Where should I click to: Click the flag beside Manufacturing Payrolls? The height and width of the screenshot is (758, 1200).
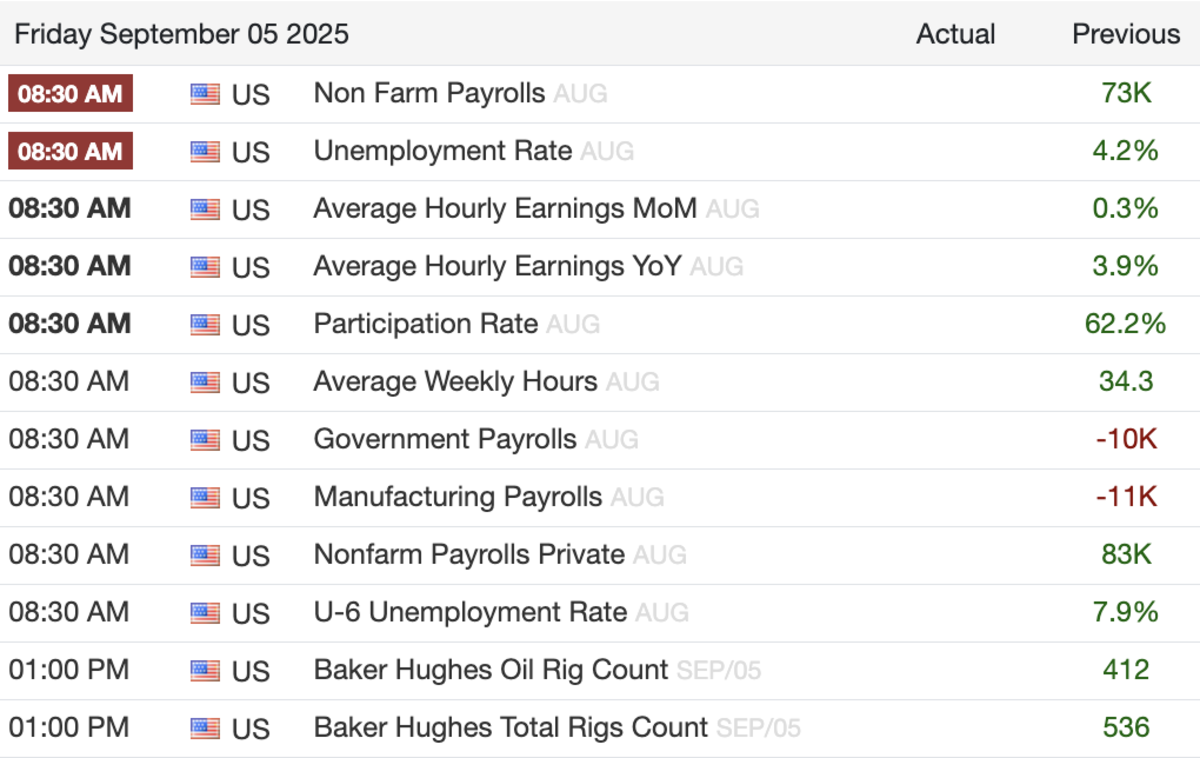[x=204, y=497]
